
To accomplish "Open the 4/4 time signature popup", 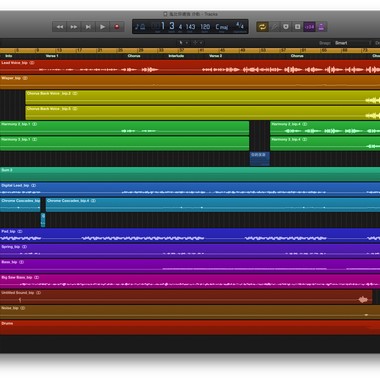I will 240,25.
